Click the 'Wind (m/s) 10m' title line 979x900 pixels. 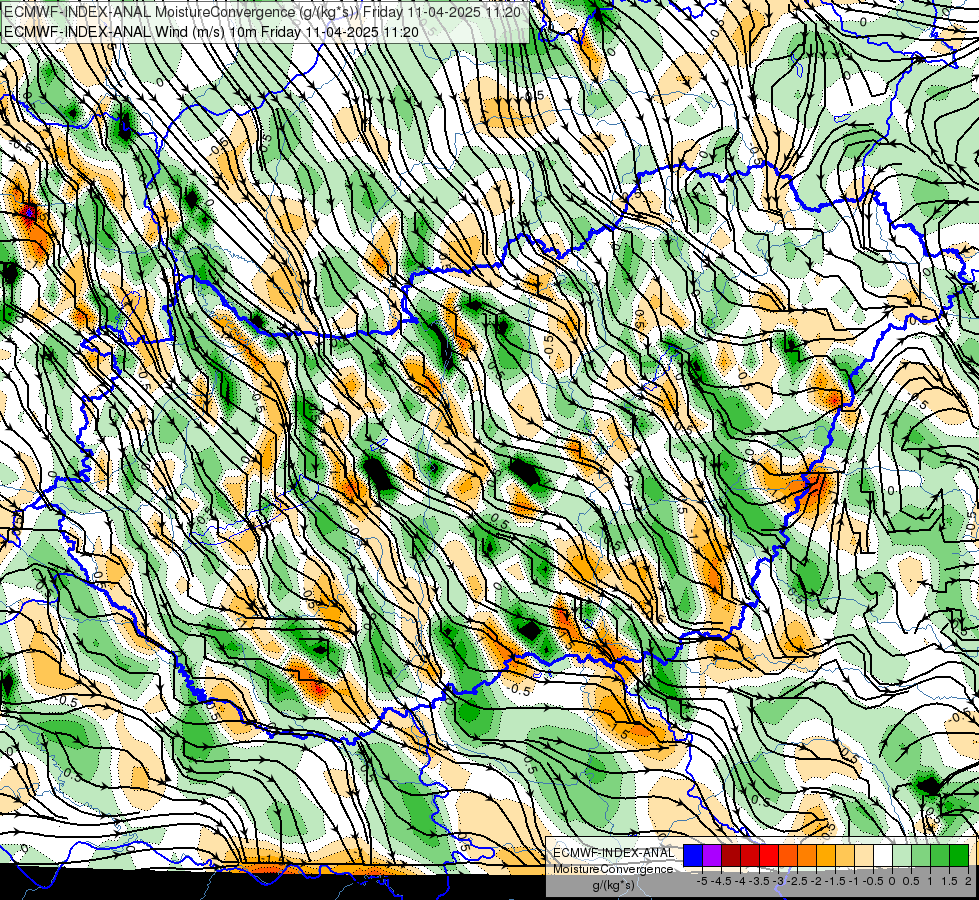(x=211, y=31)
